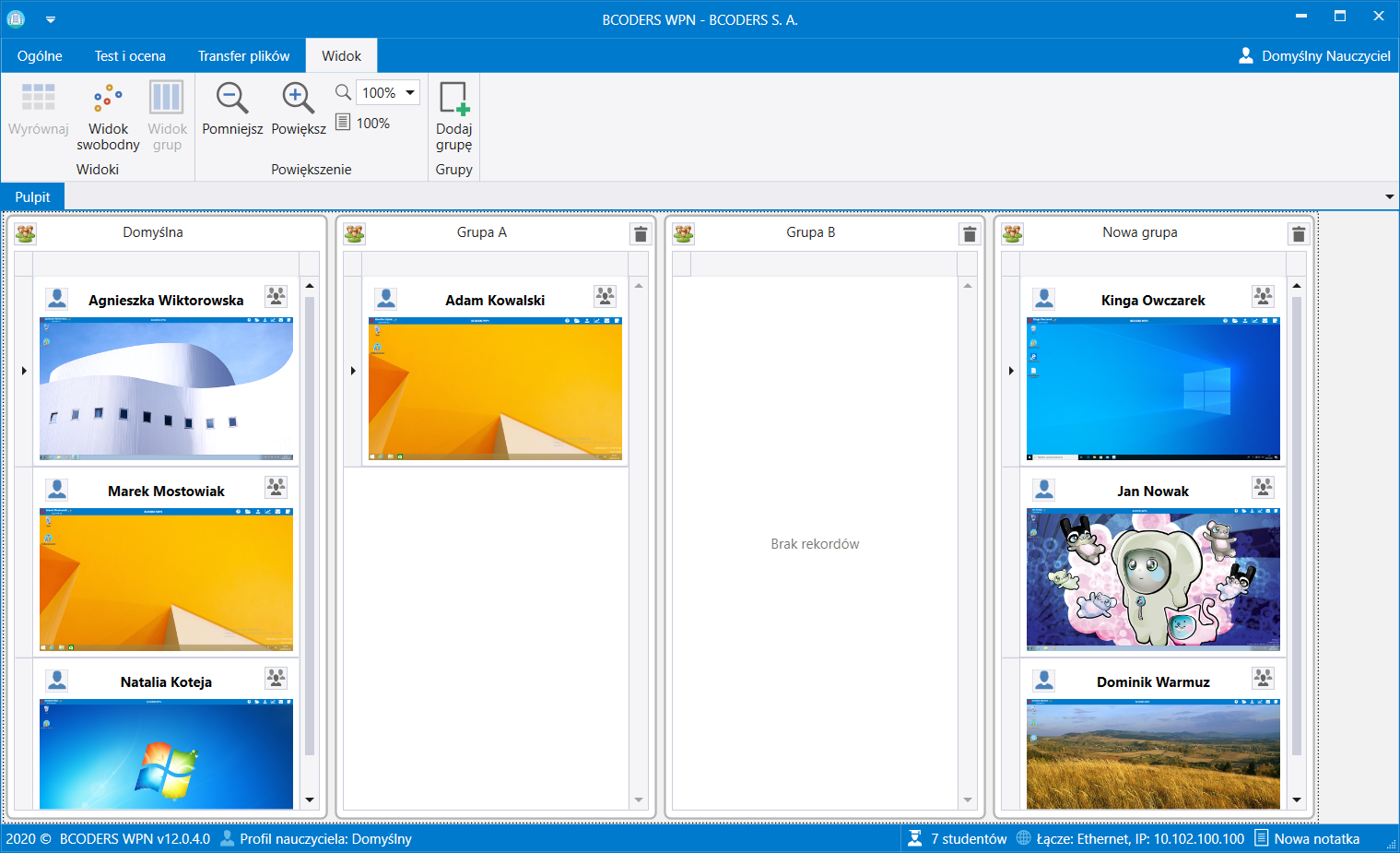Click the Domyślna group people icon

(26, 233)
